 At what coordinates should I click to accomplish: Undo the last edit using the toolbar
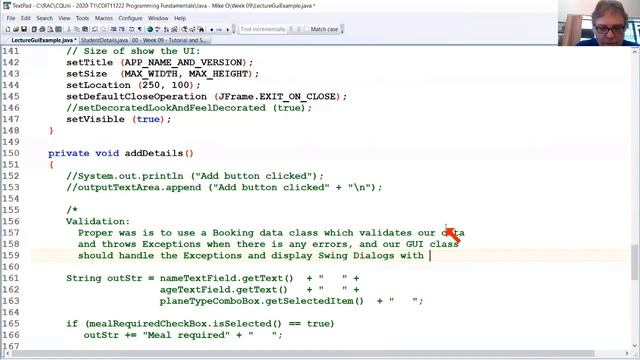click(x=94, y=29)
